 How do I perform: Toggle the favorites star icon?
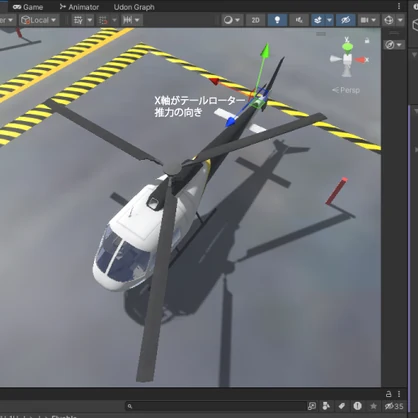(x=373, y=406)
